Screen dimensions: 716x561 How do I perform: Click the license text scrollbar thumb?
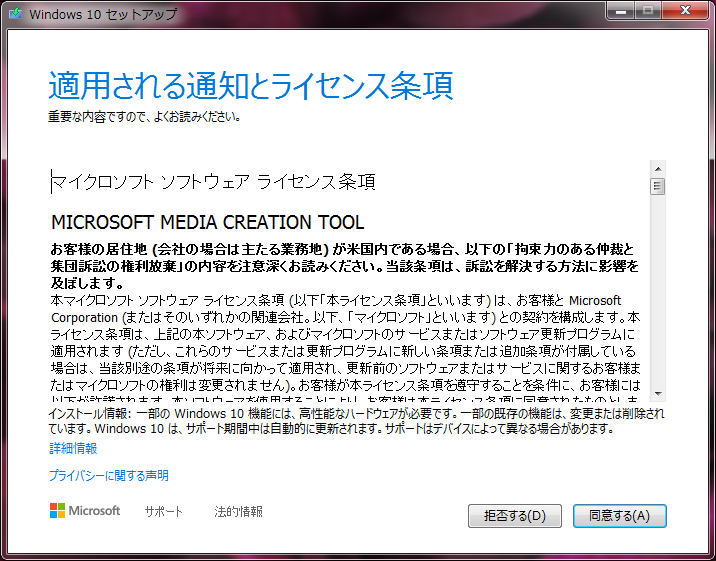[658, 186]
